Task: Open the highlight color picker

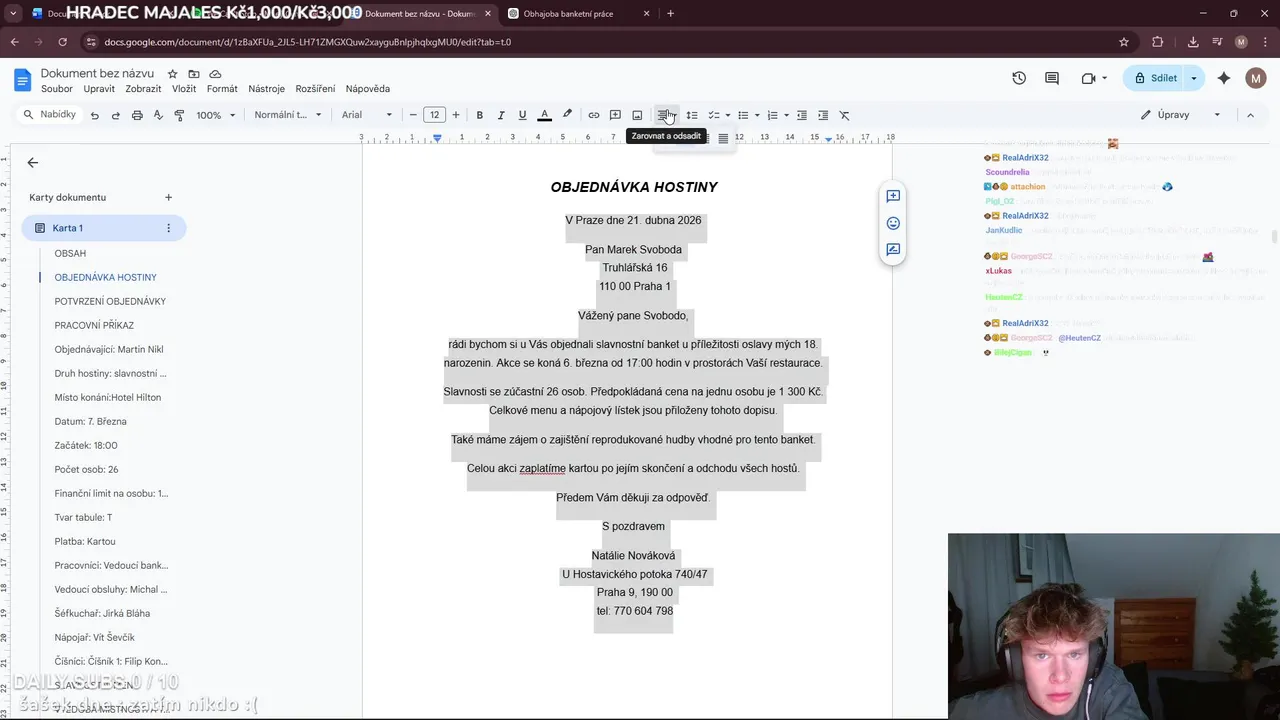Action: pos(567,115)
